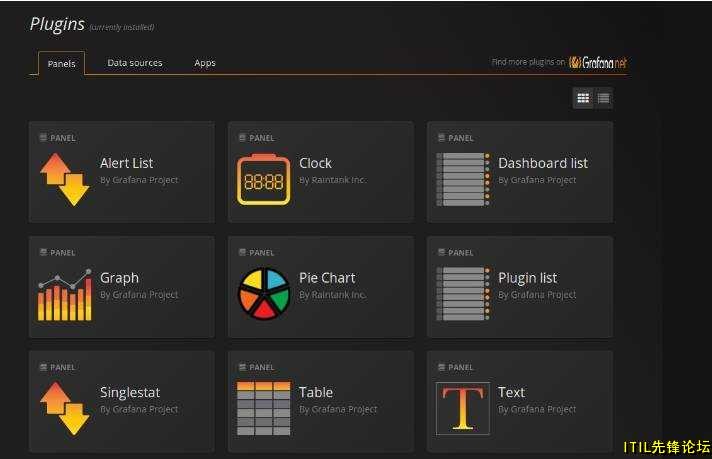Open the Plugin list title

click(x=528, y=278)
